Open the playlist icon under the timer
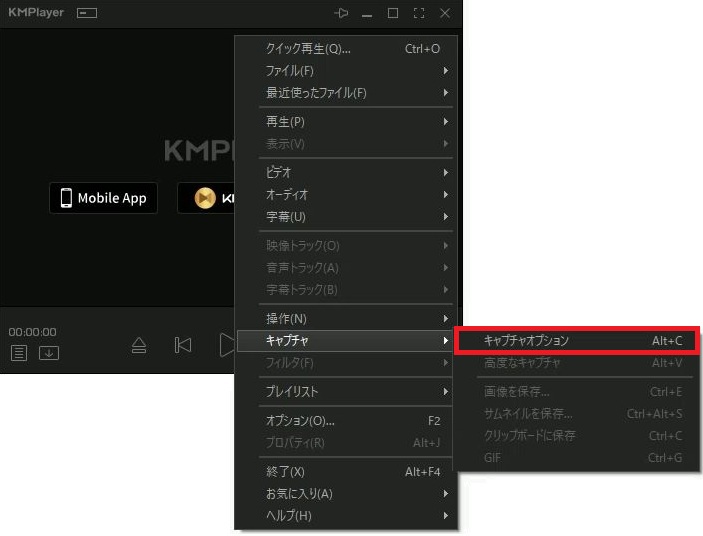The width and height of the screenshot is (703, 536). pos(19,353)
